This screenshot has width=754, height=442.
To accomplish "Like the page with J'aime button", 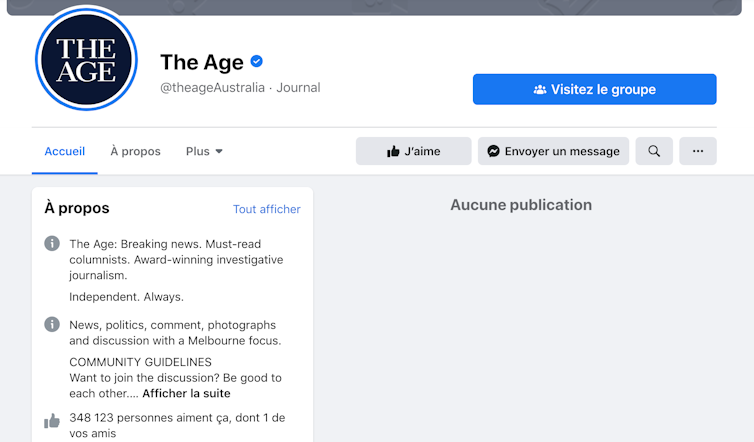I will 414,151.
